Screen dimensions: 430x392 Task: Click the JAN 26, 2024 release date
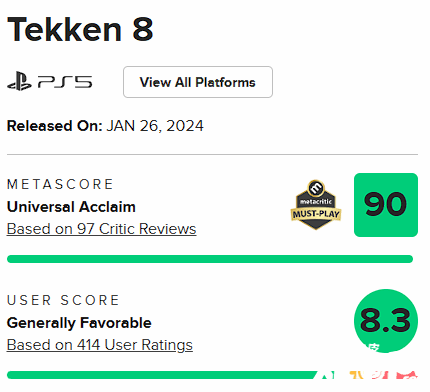pos(155,126)
